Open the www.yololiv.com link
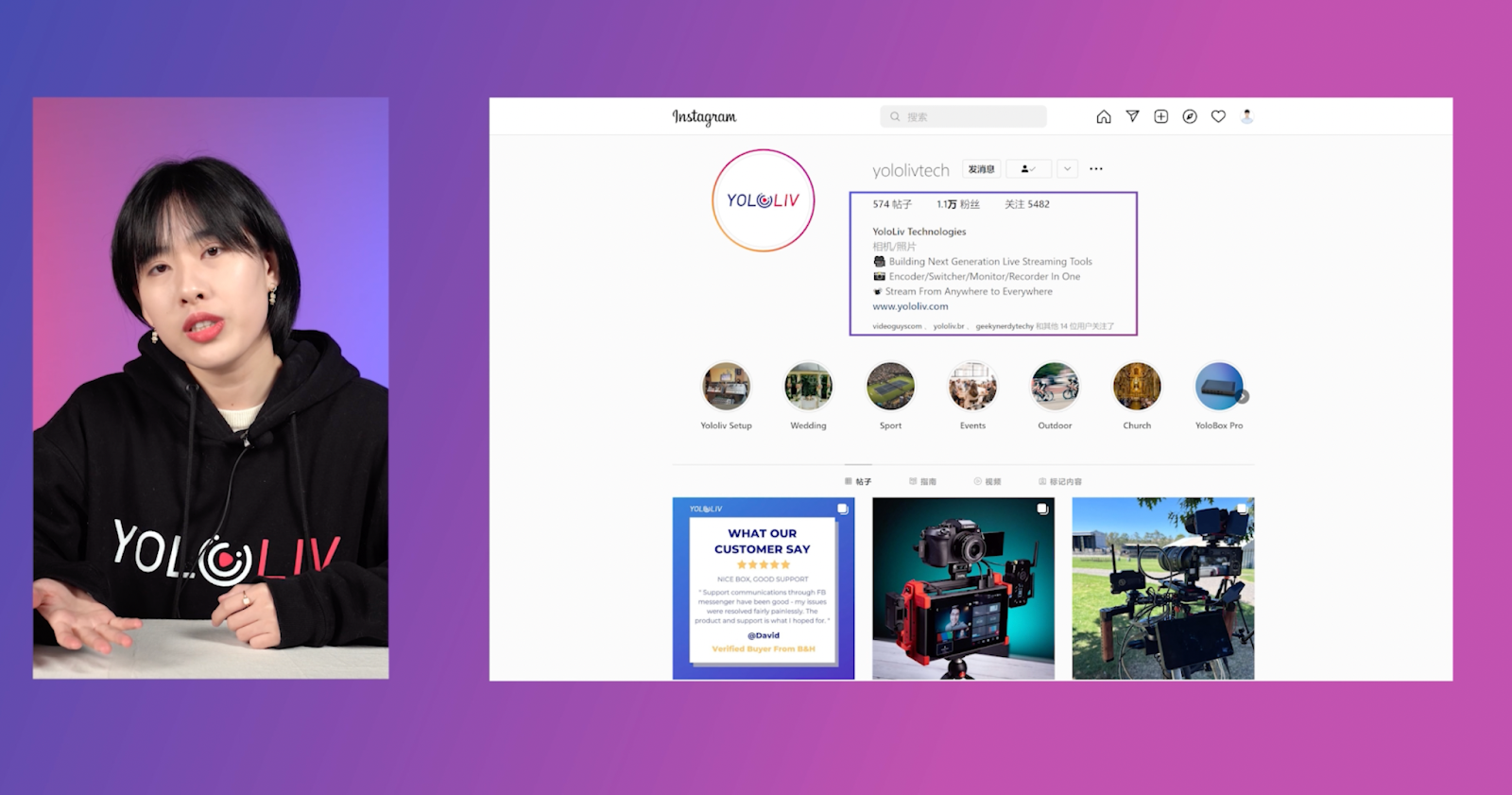The width and height of the screenshot is (1512, 795). (910, 306)
